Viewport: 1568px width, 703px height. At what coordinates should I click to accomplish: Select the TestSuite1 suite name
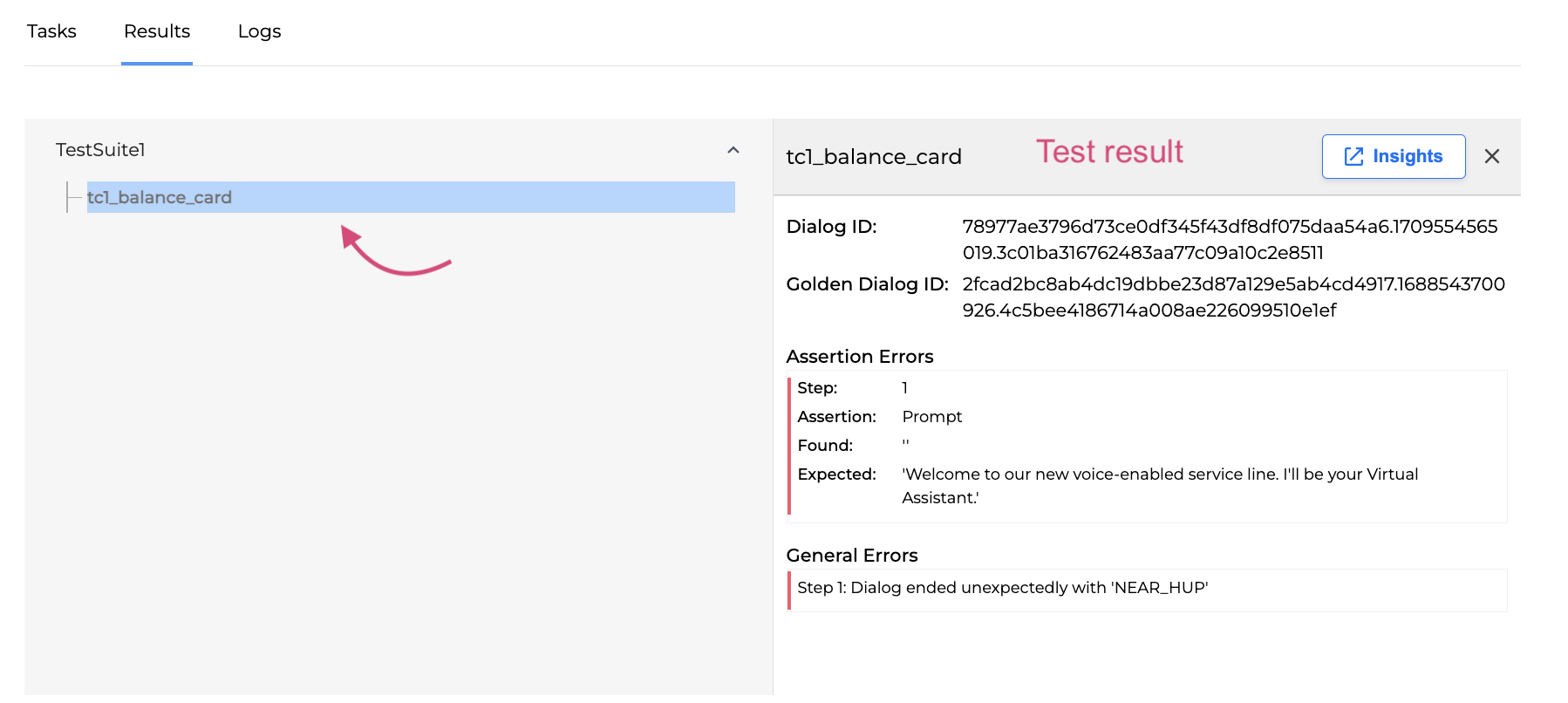click(100, 150)
